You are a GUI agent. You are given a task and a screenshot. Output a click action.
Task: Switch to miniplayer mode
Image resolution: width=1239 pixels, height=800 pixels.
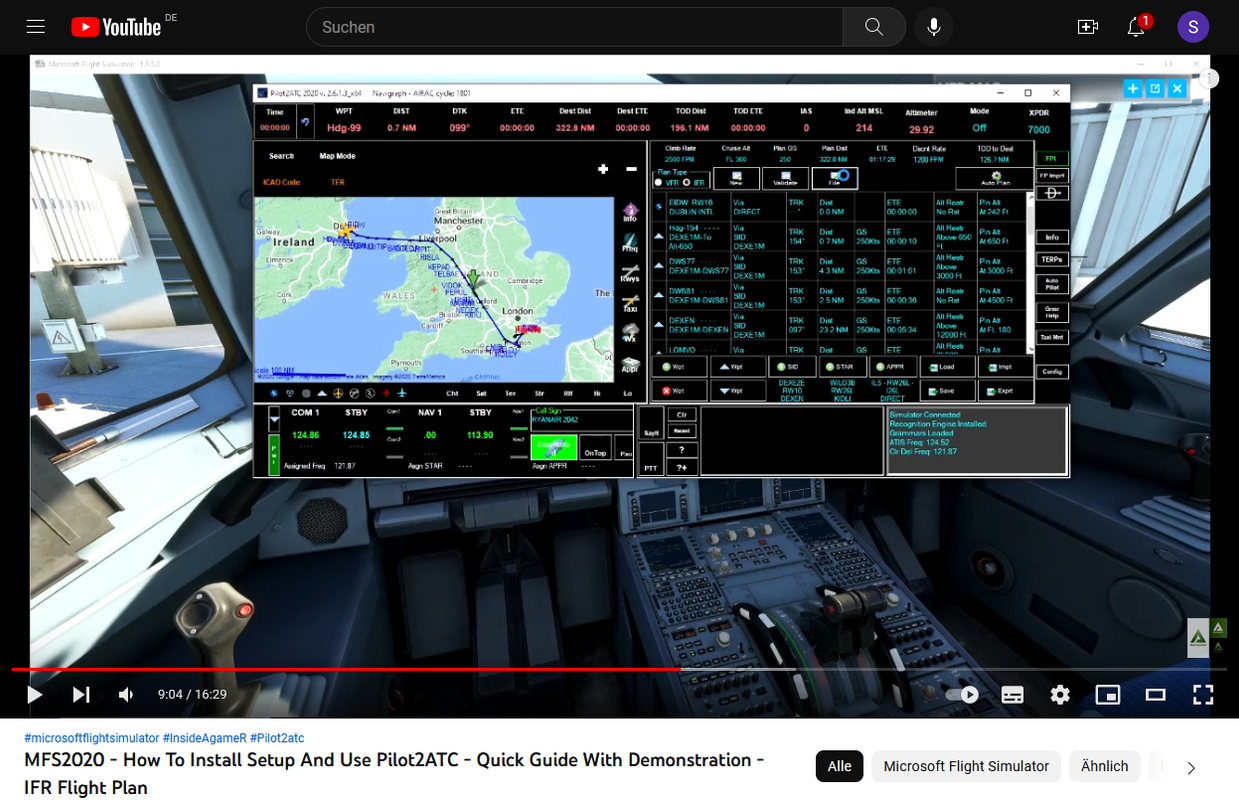point(1108,694)
